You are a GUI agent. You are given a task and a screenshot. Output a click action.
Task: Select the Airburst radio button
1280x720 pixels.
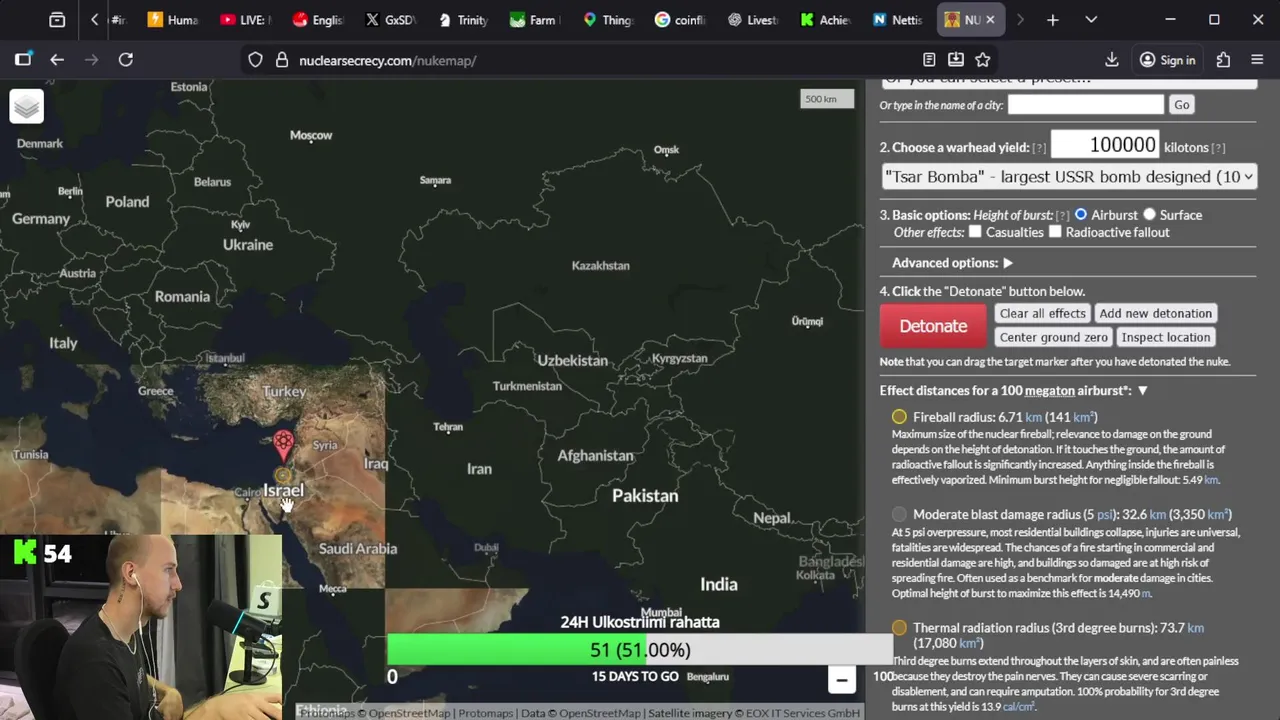pyautogui.click(x=1081, y=214)
